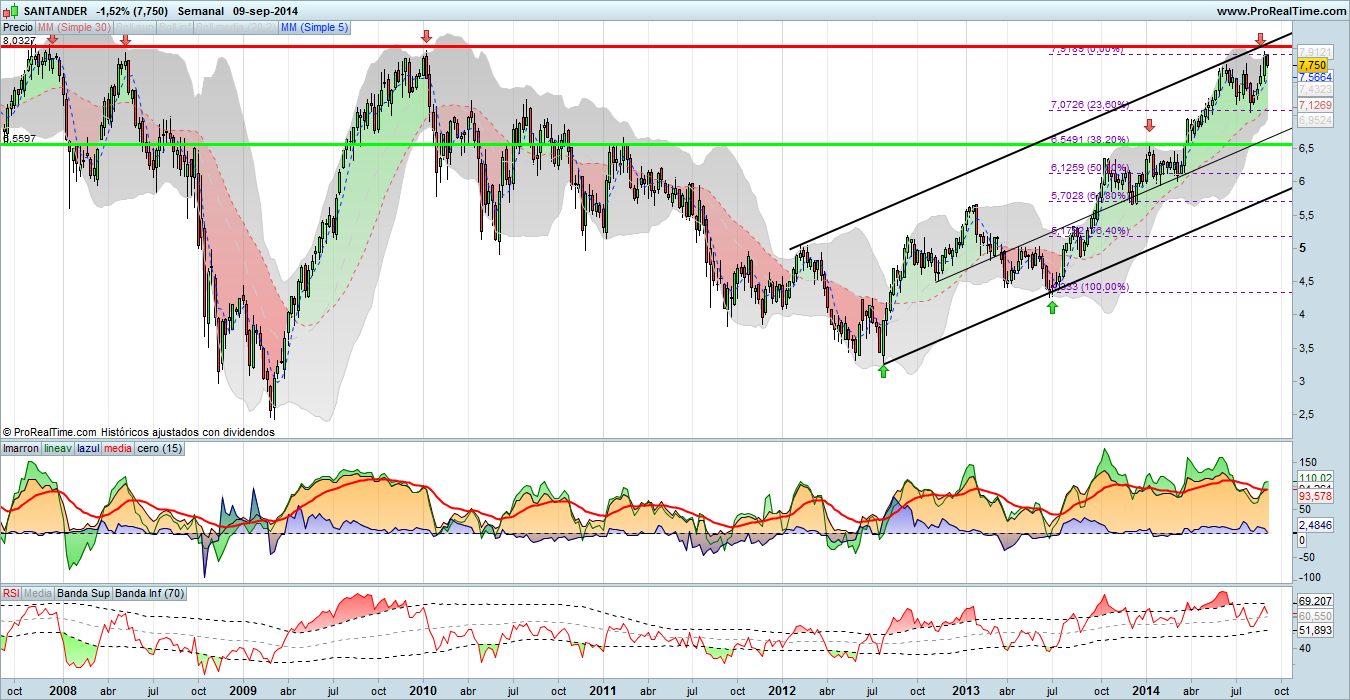Click the yellow 7,750 current price tag
1350x700 pixels.
click(1312, 64)
